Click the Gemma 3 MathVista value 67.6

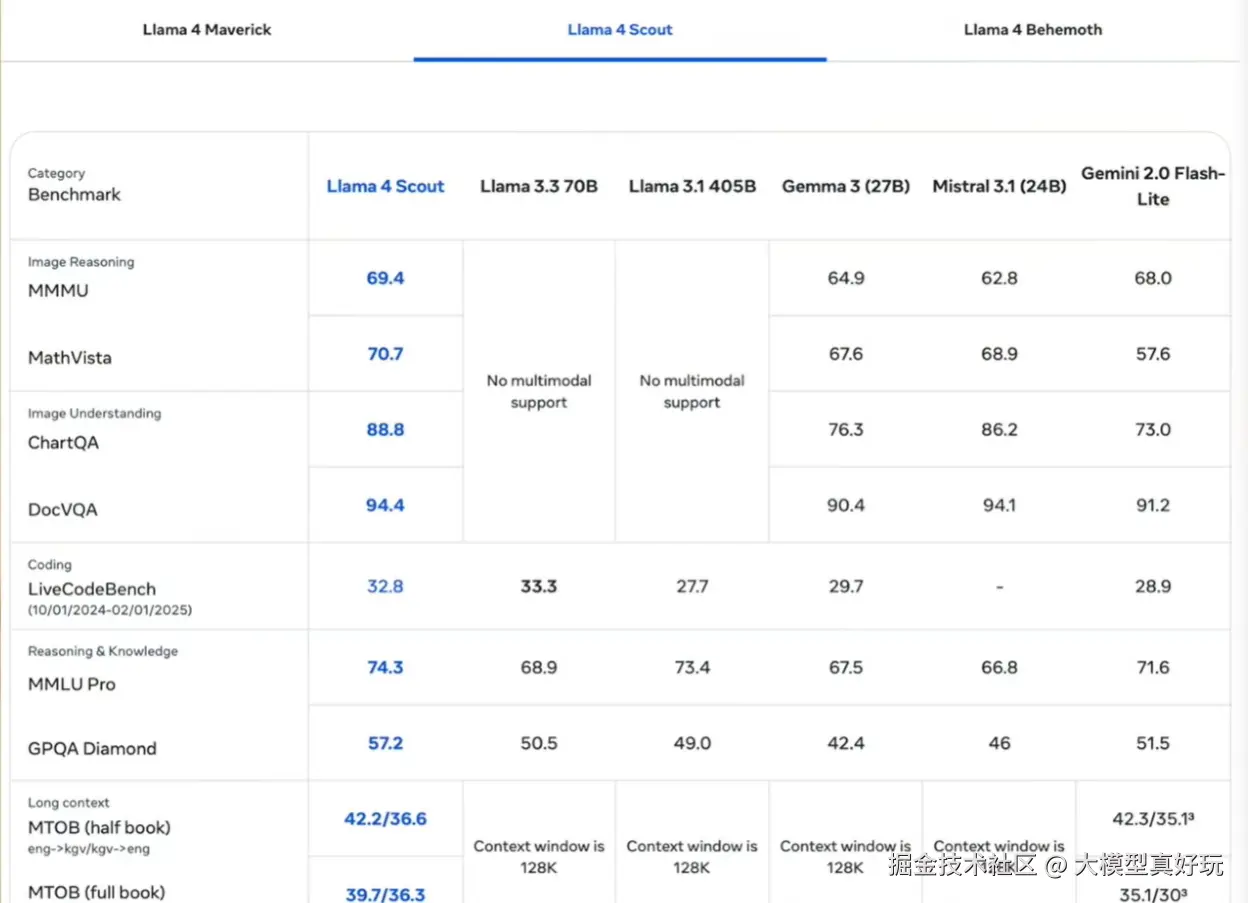(x=846, y=354)
